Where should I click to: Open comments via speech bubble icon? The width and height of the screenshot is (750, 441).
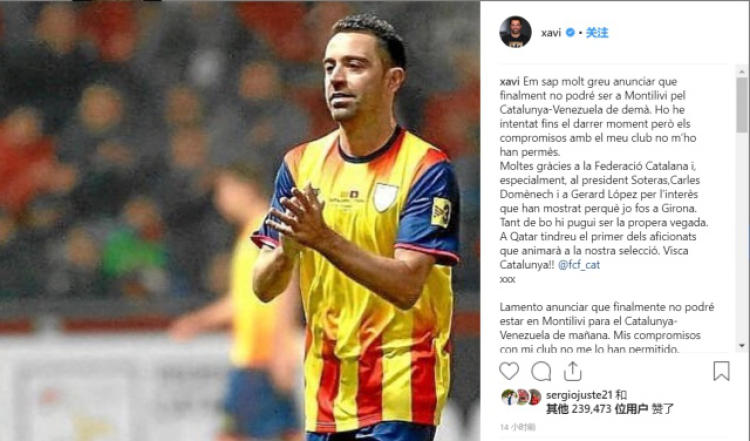click(541, 371)
